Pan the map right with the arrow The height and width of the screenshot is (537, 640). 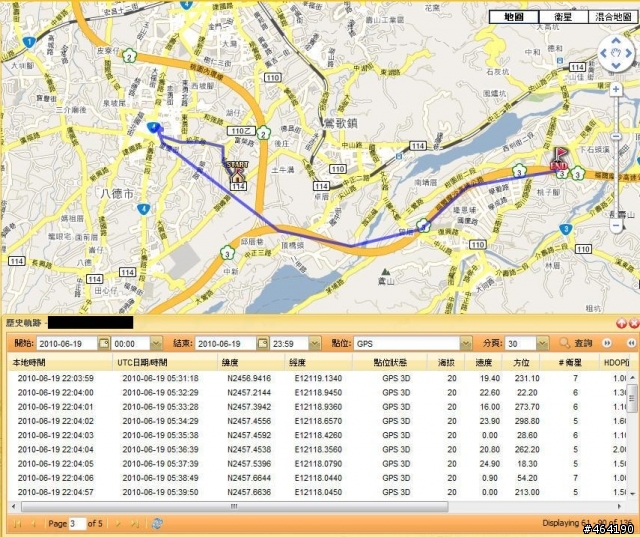629,53
